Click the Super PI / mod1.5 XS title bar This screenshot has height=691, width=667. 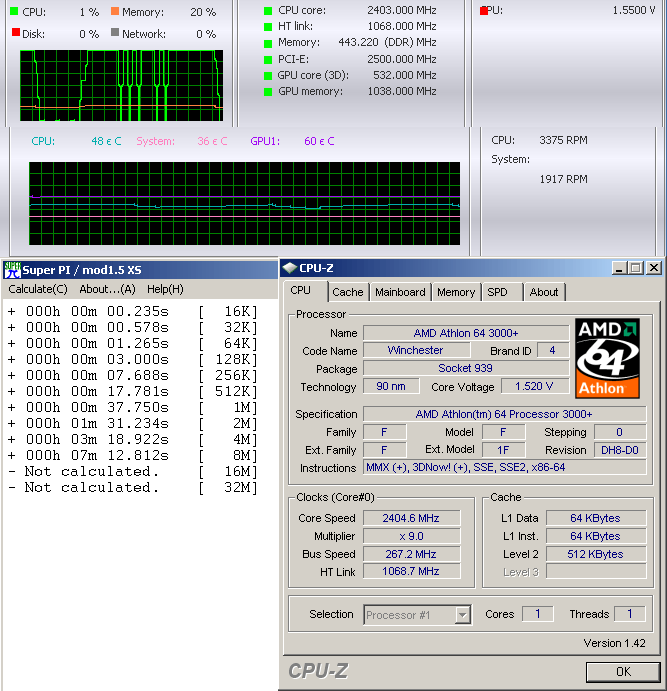pos(140,270)
